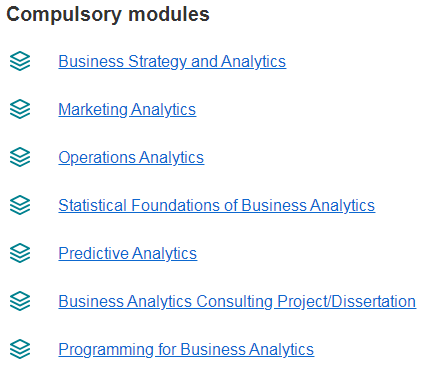This screenshot has height=375, width=431.
Task: Open the Marketing Analytics module link
Action: point(127,110)
